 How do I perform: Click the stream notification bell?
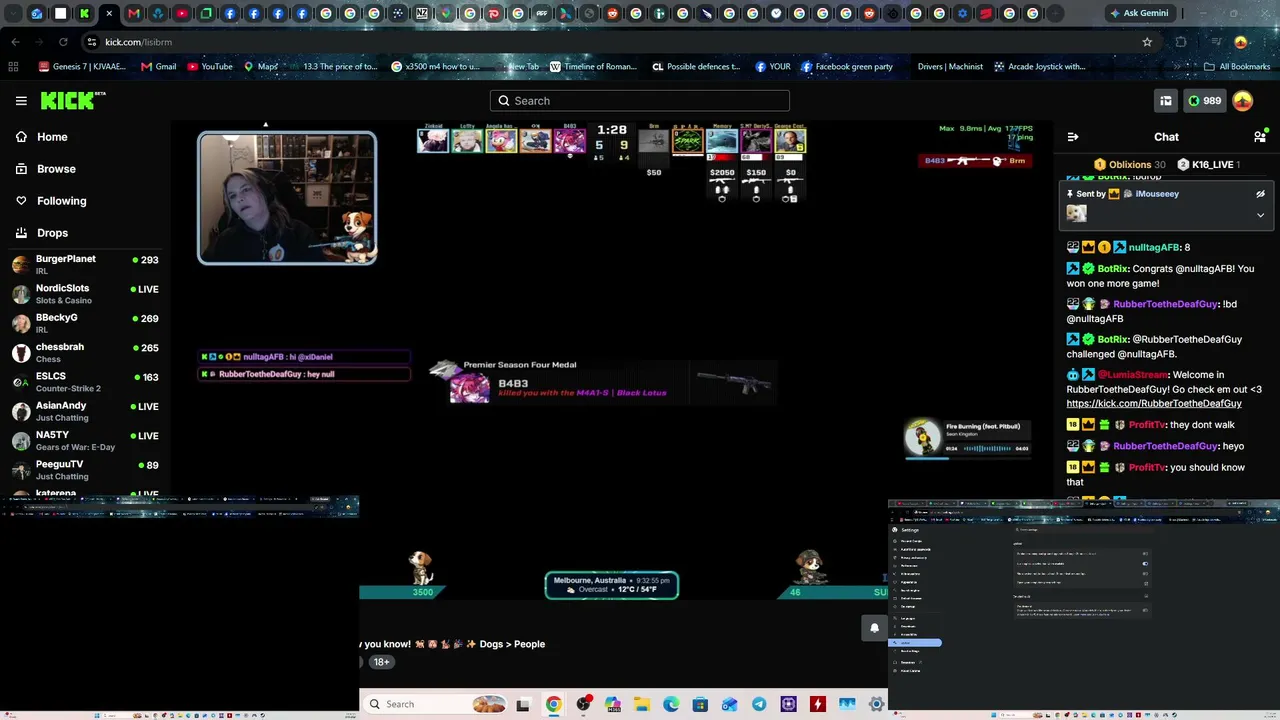874,628
